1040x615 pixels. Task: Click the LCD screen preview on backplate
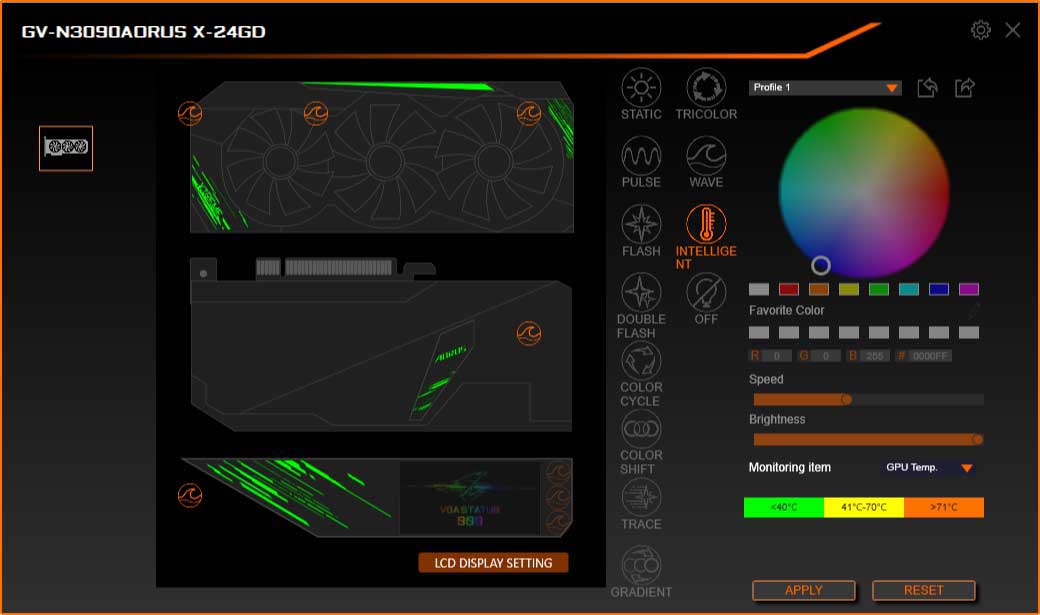[470, 498]
